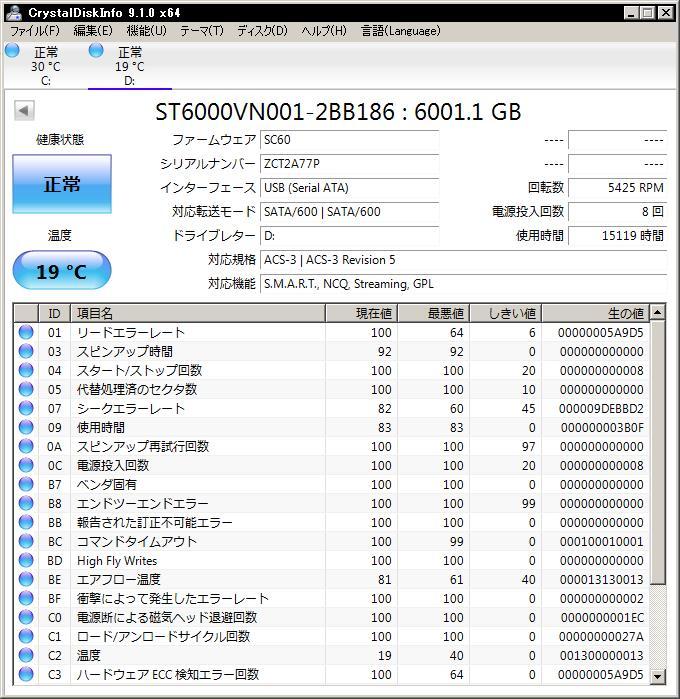This screenshot has height=699, width=680.
Task: Click status orb for attribute 09 使用時間
Action: [x=26, y=427]
